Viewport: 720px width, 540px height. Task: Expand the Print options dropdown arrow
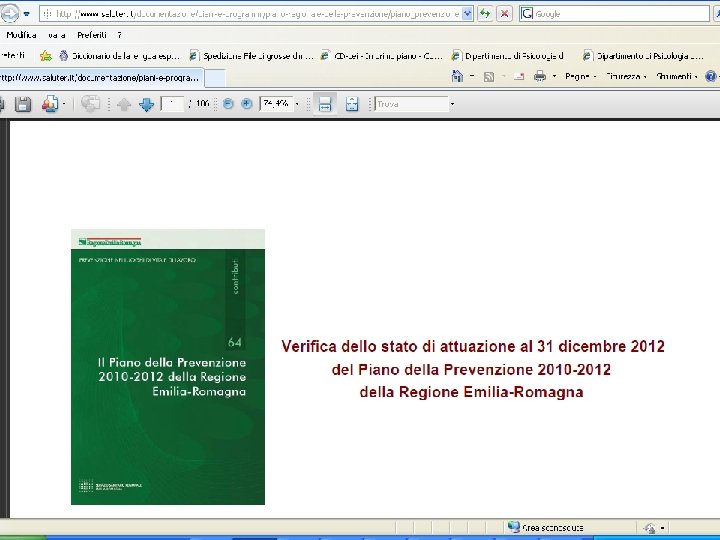tap(554, 76)
